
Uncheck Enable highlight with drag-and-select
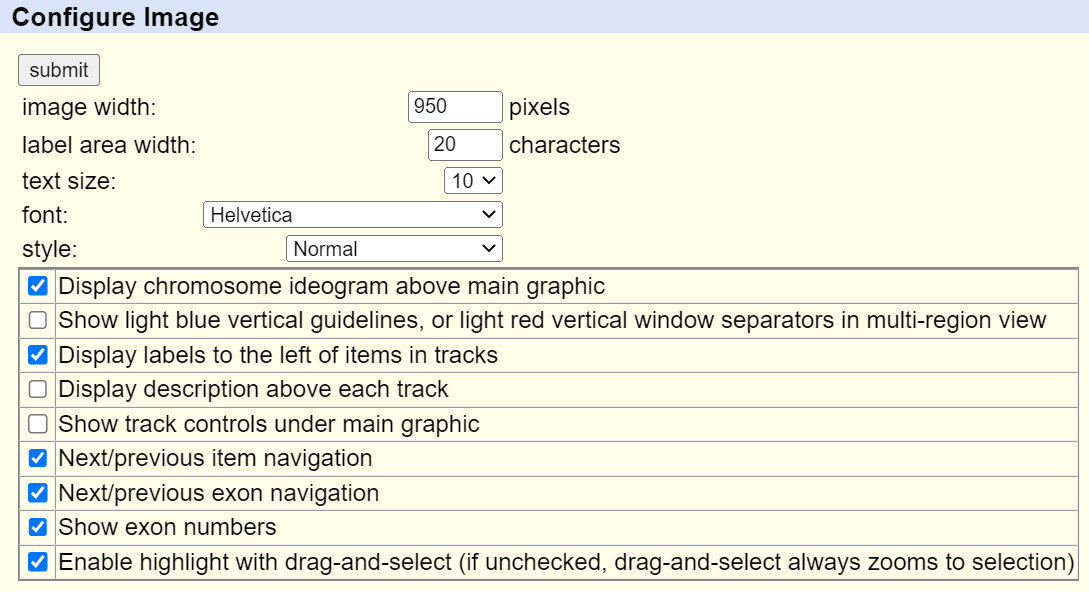pyautogui.click(x=38, y=562)
